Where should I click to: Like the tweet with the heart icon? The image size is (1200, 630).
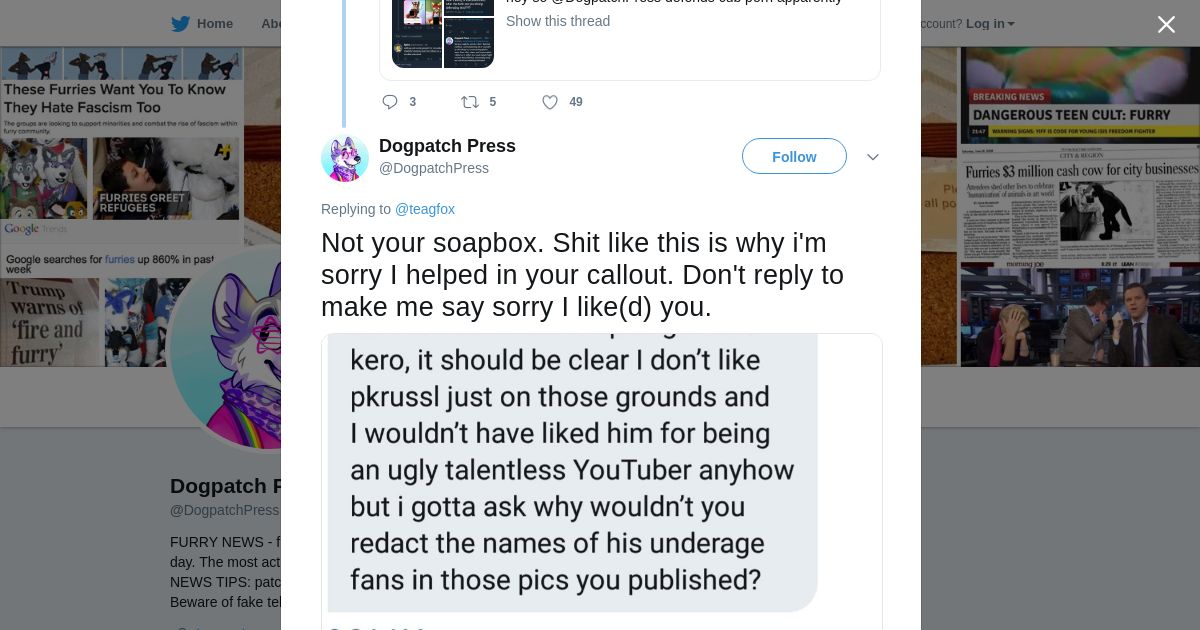tap(549, 102)
